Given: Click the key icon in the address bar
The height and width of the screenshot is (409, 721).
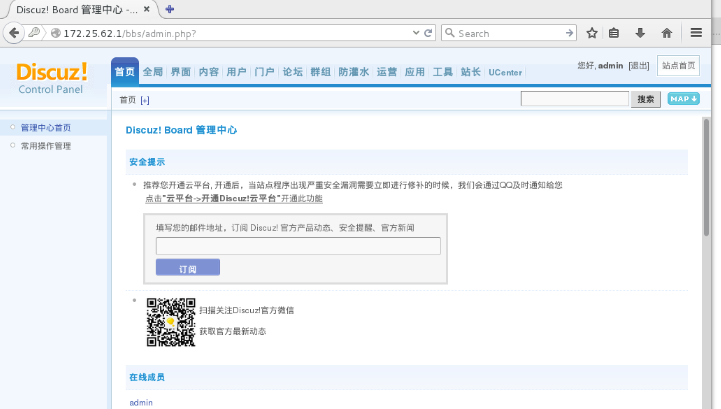Looking at the screenshot, I should coord(34,33).
